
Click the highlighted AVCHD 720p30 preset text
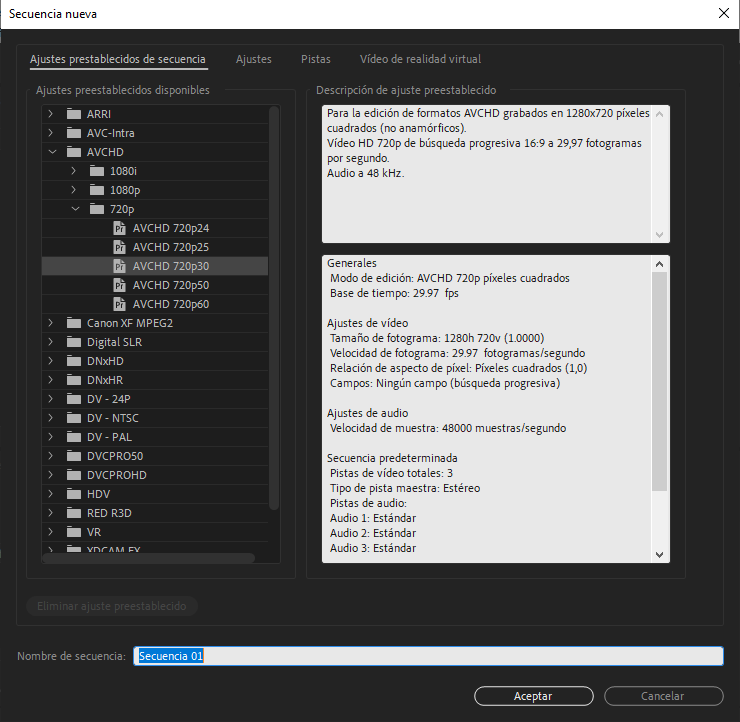point(171,266)
